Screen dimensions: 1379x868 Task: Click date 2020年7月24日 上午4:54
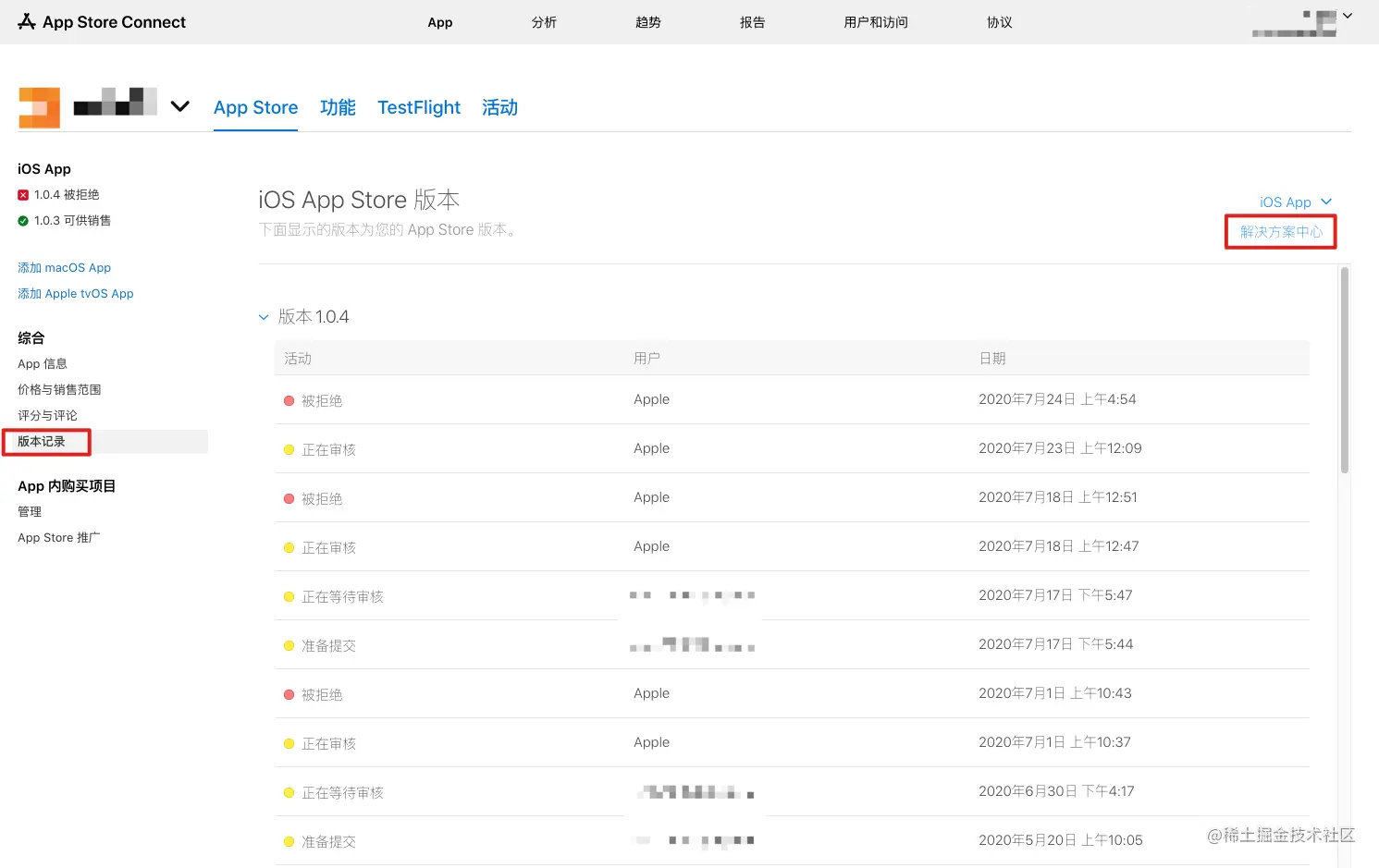pos(1057,399)
